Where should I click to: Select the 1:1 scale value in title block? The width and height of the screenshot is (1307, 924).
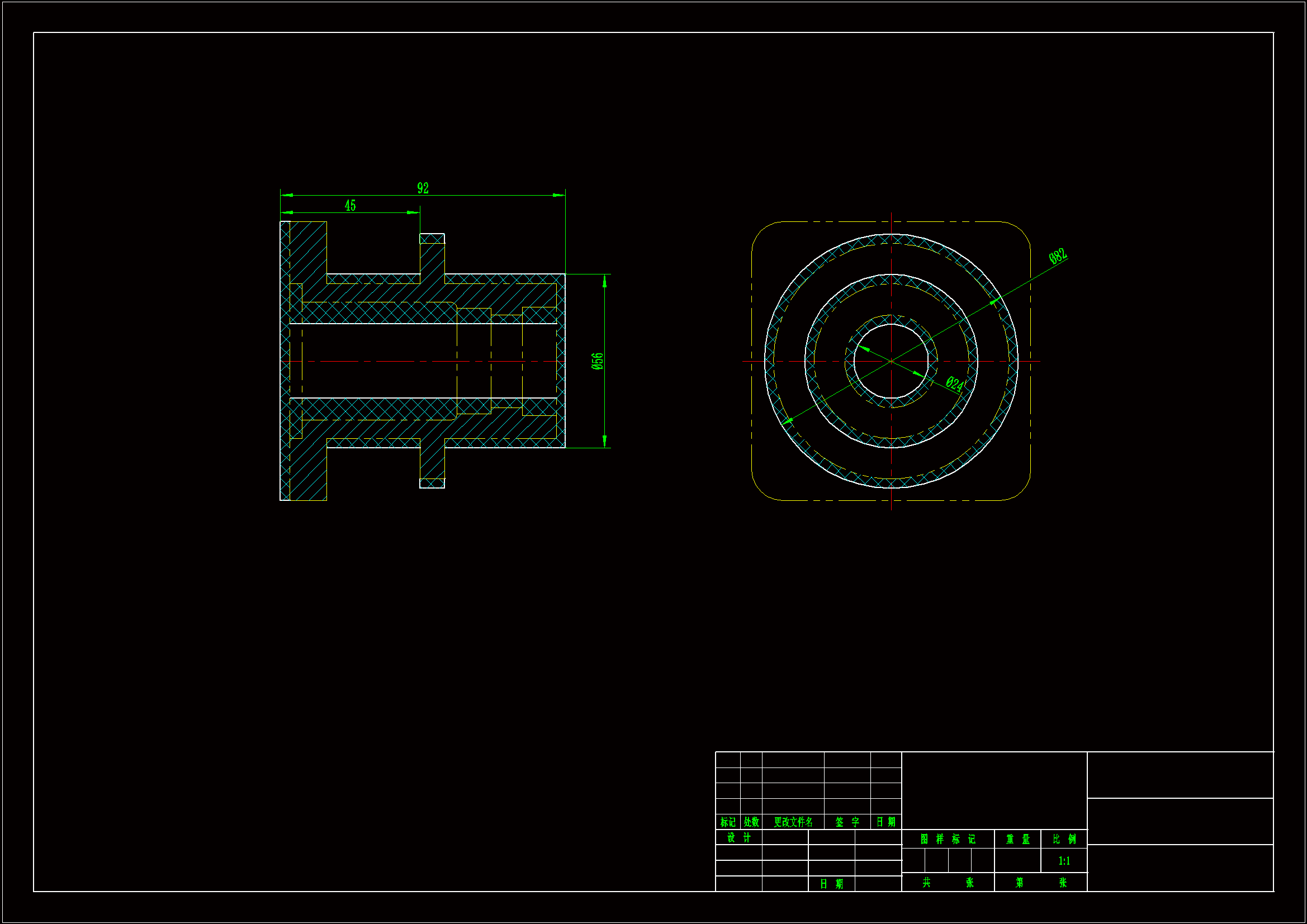1064,861
